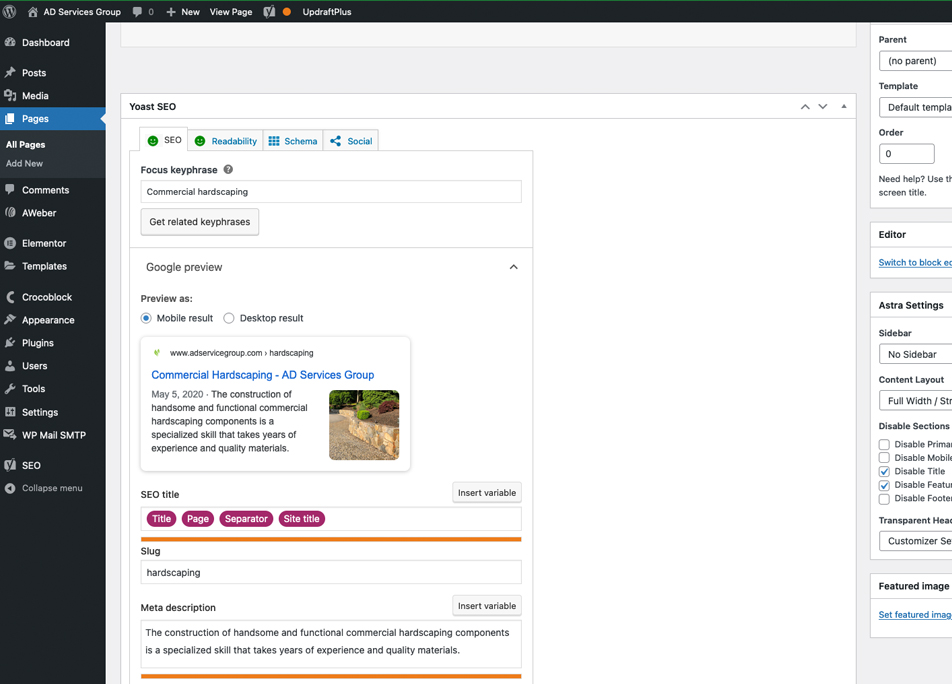
Task: Open the Yoast icon in the admin bar
Action: click(269, 12)
